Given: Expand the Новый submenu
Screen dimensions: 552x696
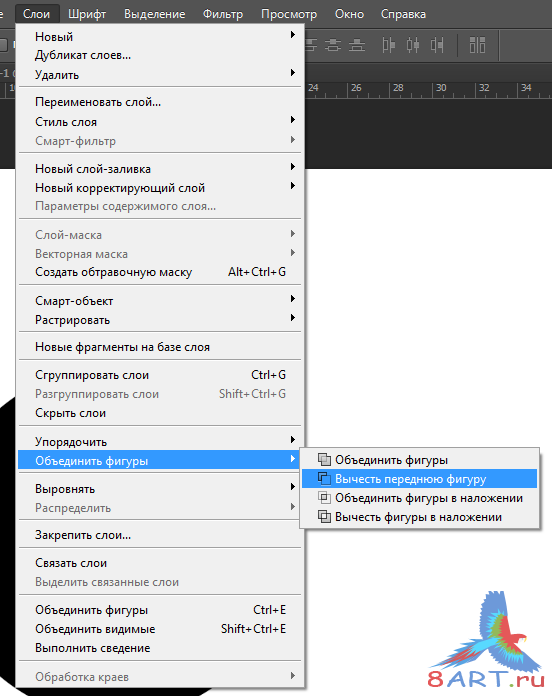Looking at the screenshot, I should 160,36.
